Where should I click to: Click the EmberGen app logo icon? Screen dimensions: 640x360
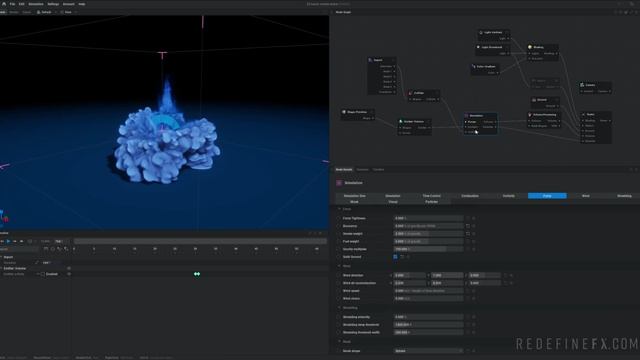pos(4,4)
